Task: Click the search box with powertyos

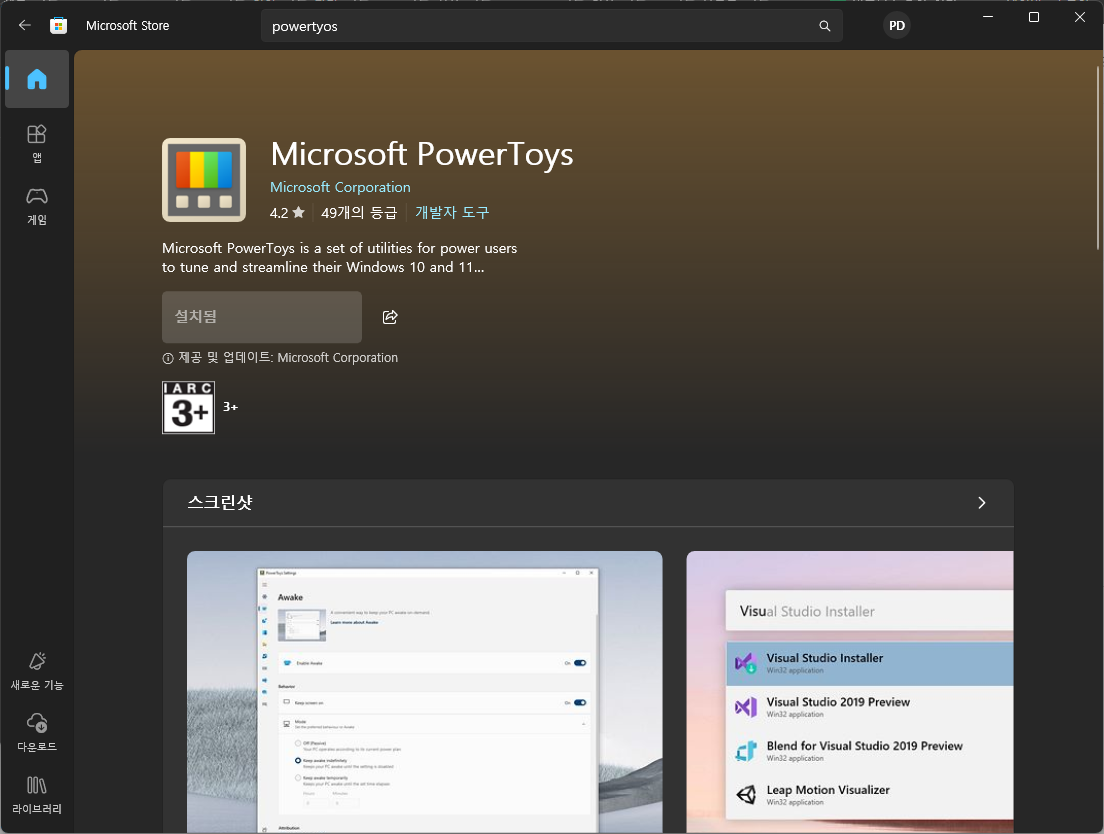Action: click(551, 26)
